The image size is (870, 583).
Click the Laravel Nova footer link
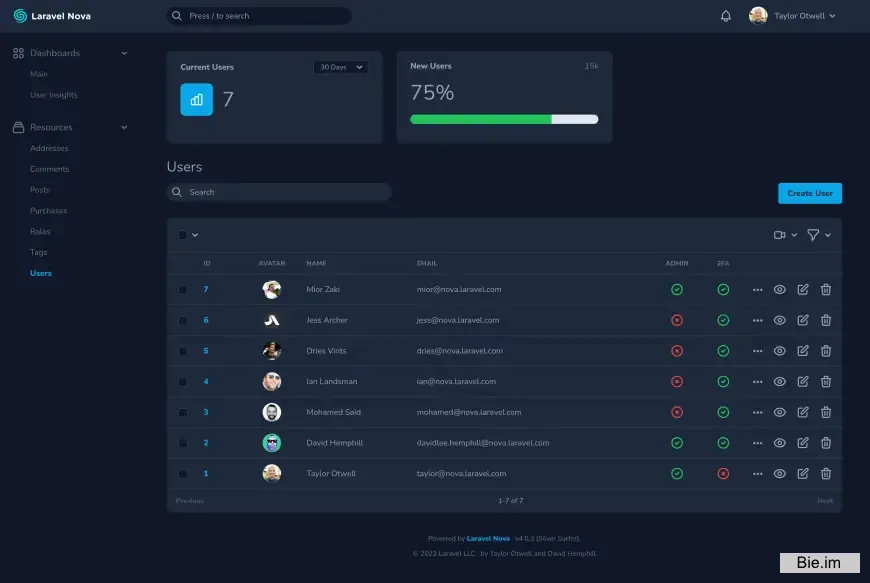tap(488, 538)
